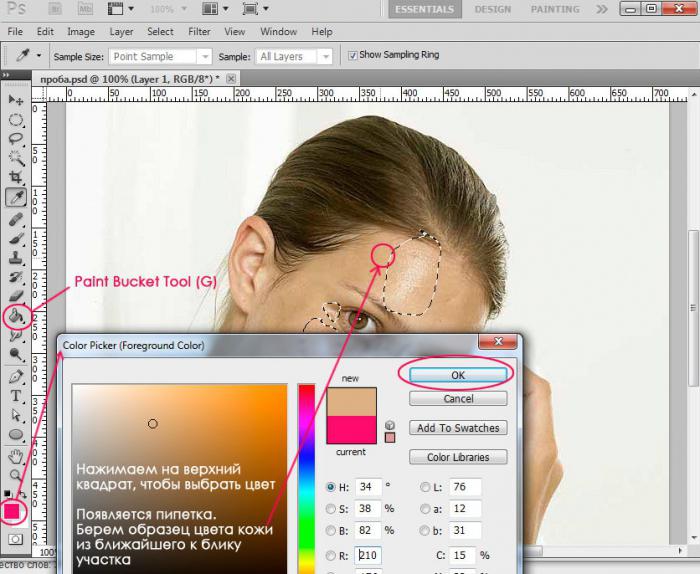Click the R value input field

pyautogui.click(x=368, y=556)
